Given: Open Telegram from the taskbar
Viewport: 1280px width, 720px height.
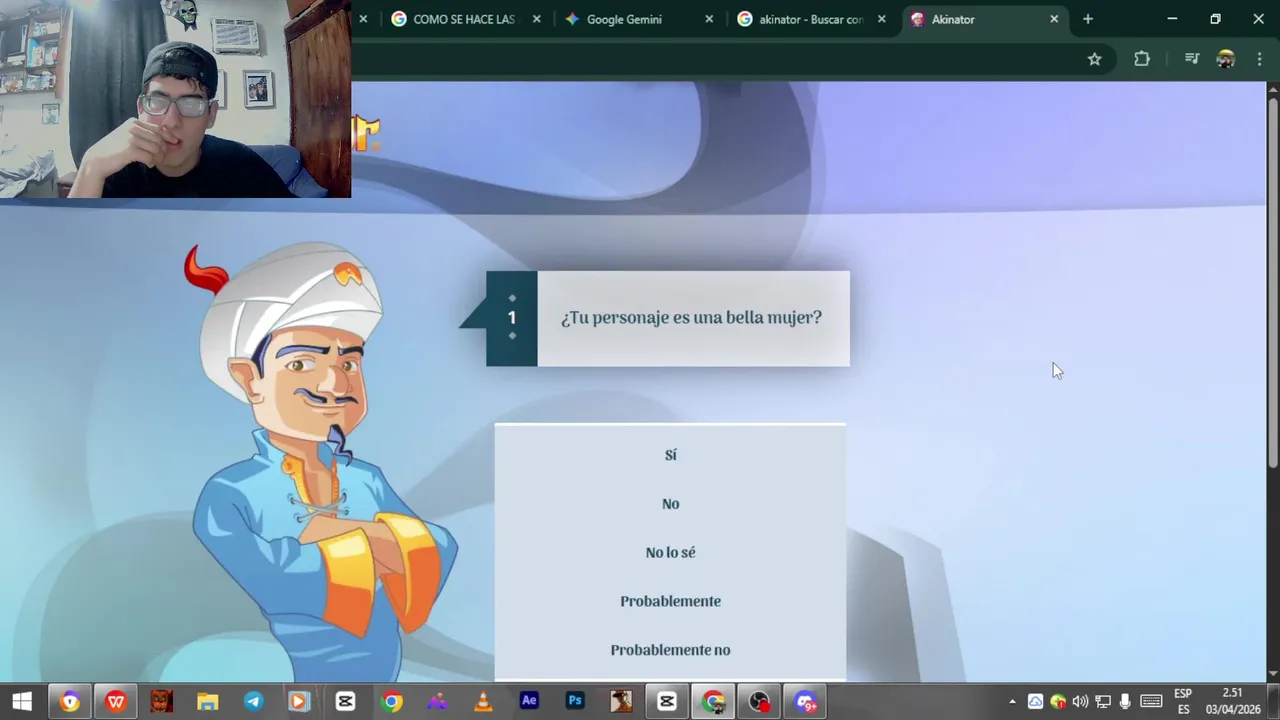Looking at the screenshot, I should coord(253,702).
